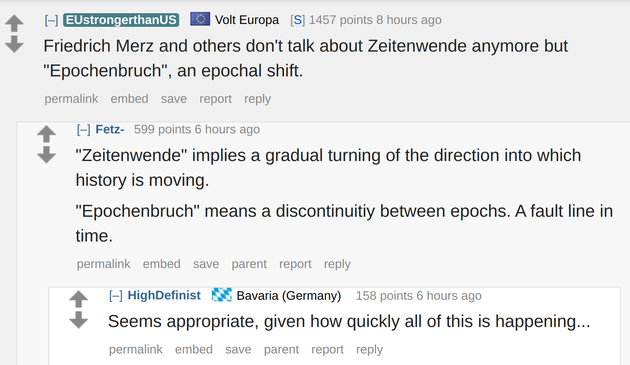Screen dimensions: 630x365
Task: Upvote the comment by Fetz-
Action: tap(46, 134)
